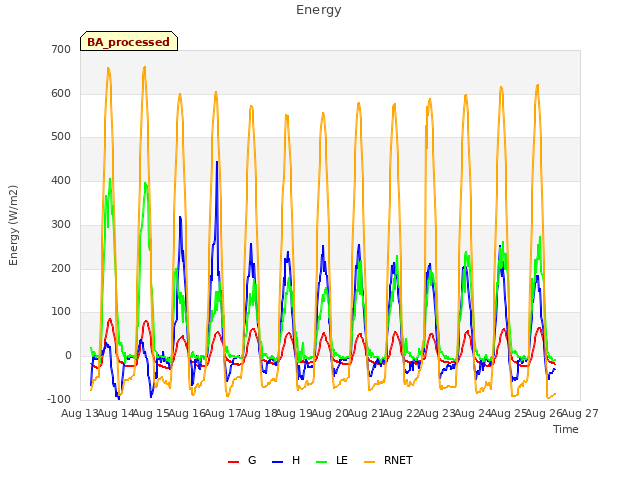Click the tallest blue H spike near 450
Viewport: 640px width, 480px height.
[x=217, y=162]
